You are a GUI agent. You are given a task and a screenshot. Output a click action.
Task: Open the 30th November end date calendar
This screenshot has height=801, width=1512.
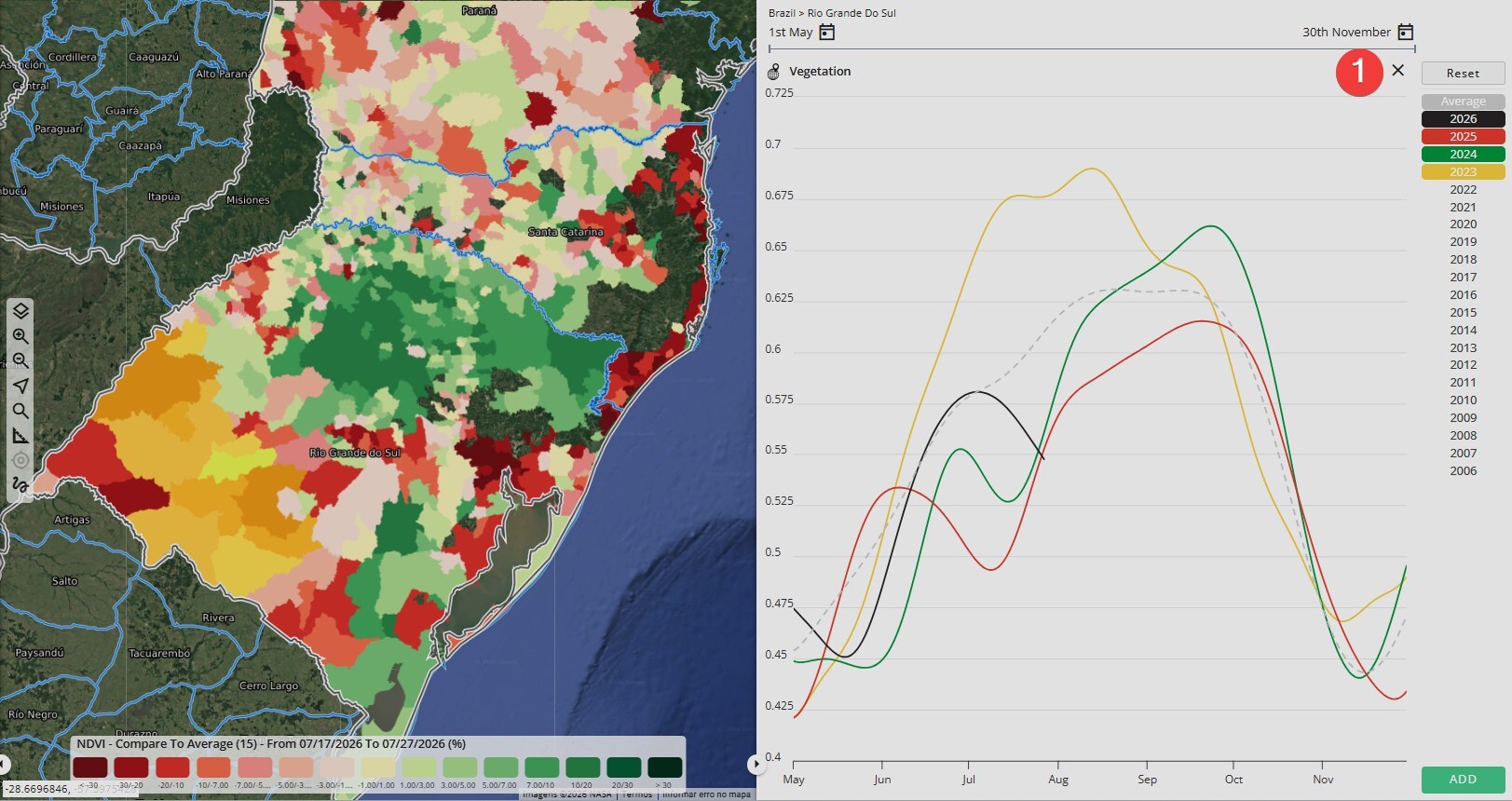point(1406,33)
